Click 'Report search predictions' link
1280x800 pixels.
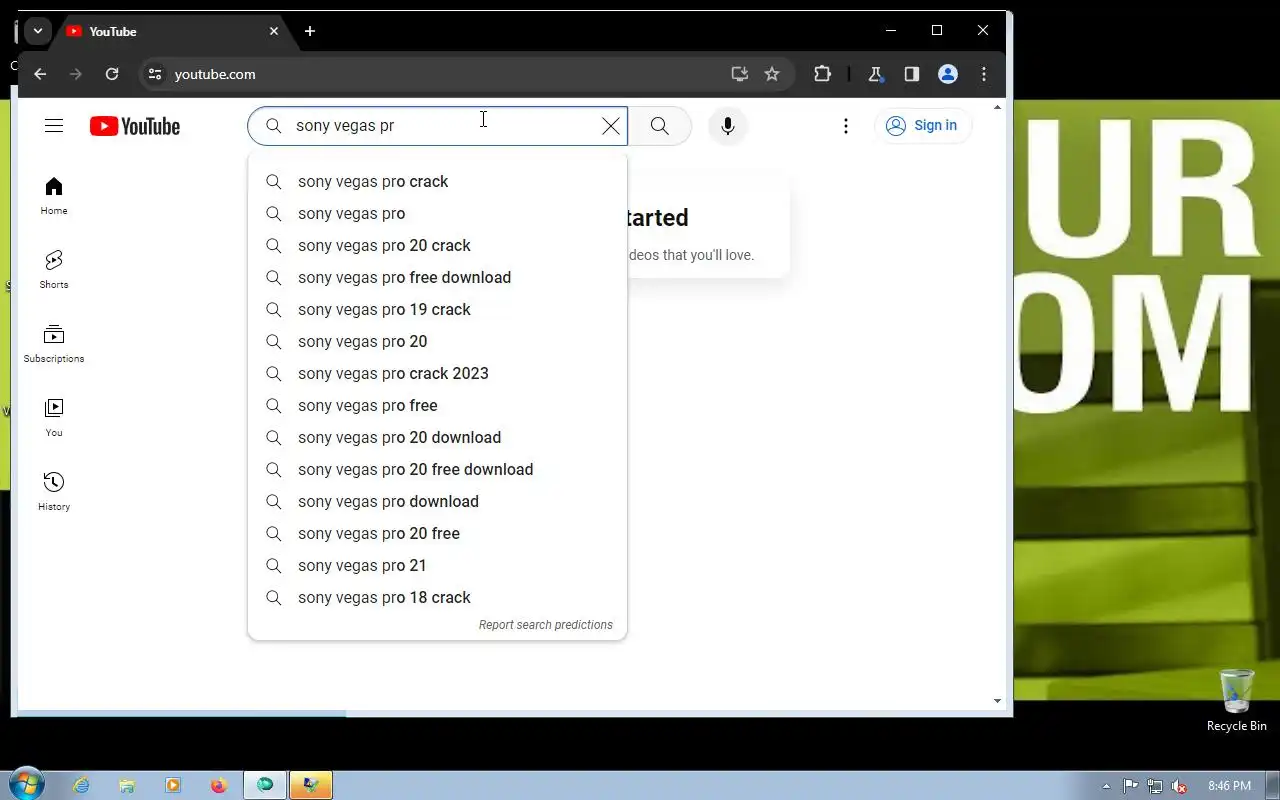tap(546, 625)
